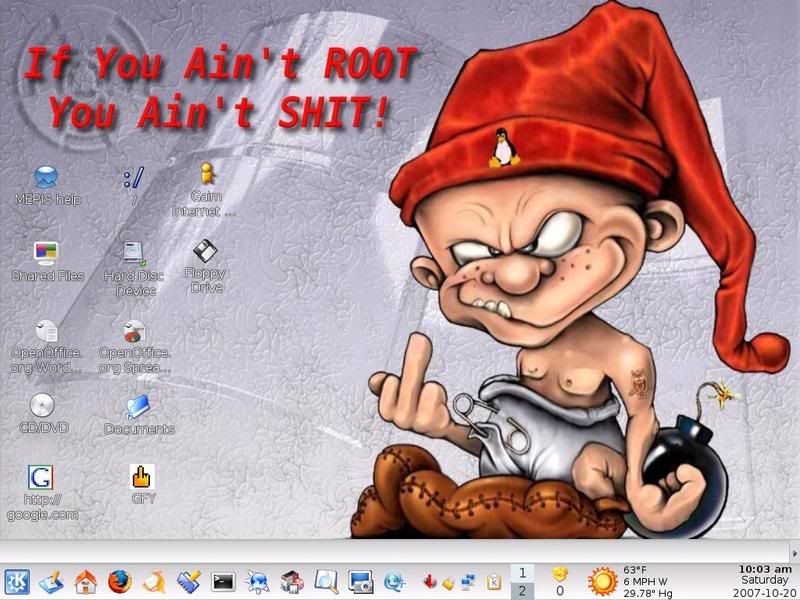Open the Klipper clipboard tray icon
The image size is (800, 600).
tap(494, 582)
